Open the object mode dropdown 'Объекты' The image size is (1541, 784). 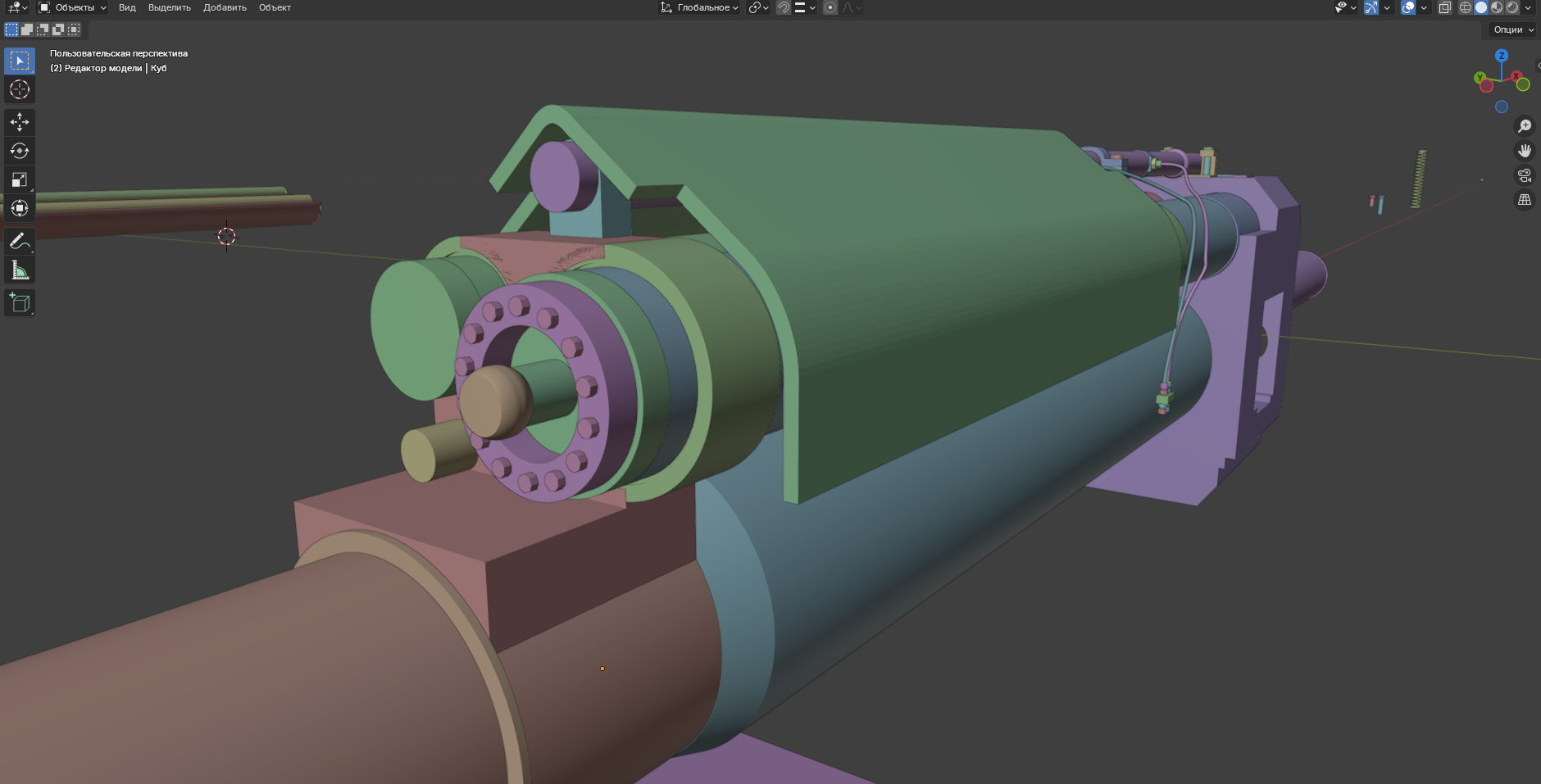coord(73,7)
